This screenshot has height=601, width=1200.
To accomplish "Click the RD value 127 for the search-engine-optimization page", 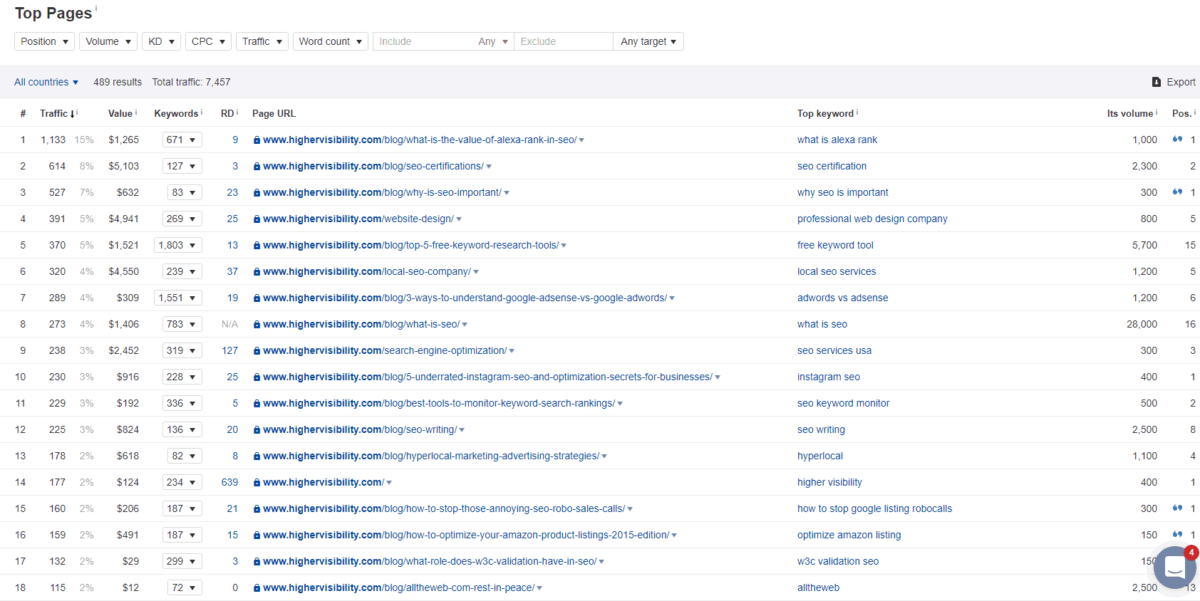I will (x=228, y=350).
